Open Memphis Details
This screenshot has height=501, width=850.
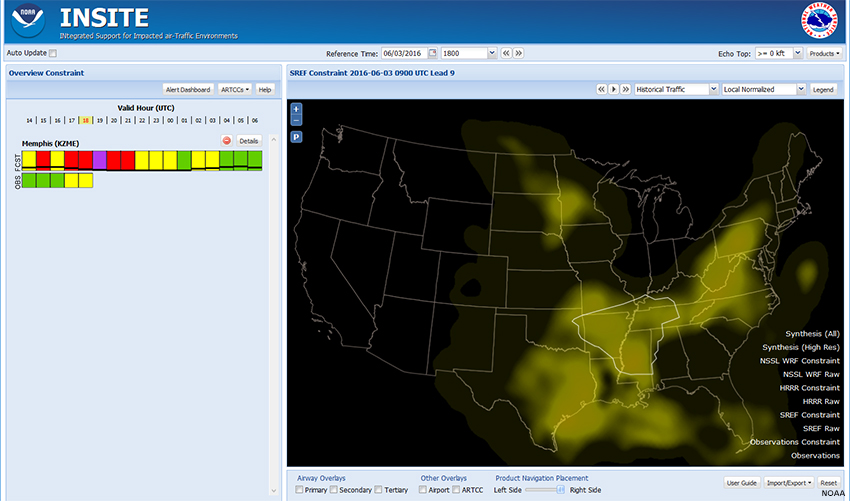249,141
